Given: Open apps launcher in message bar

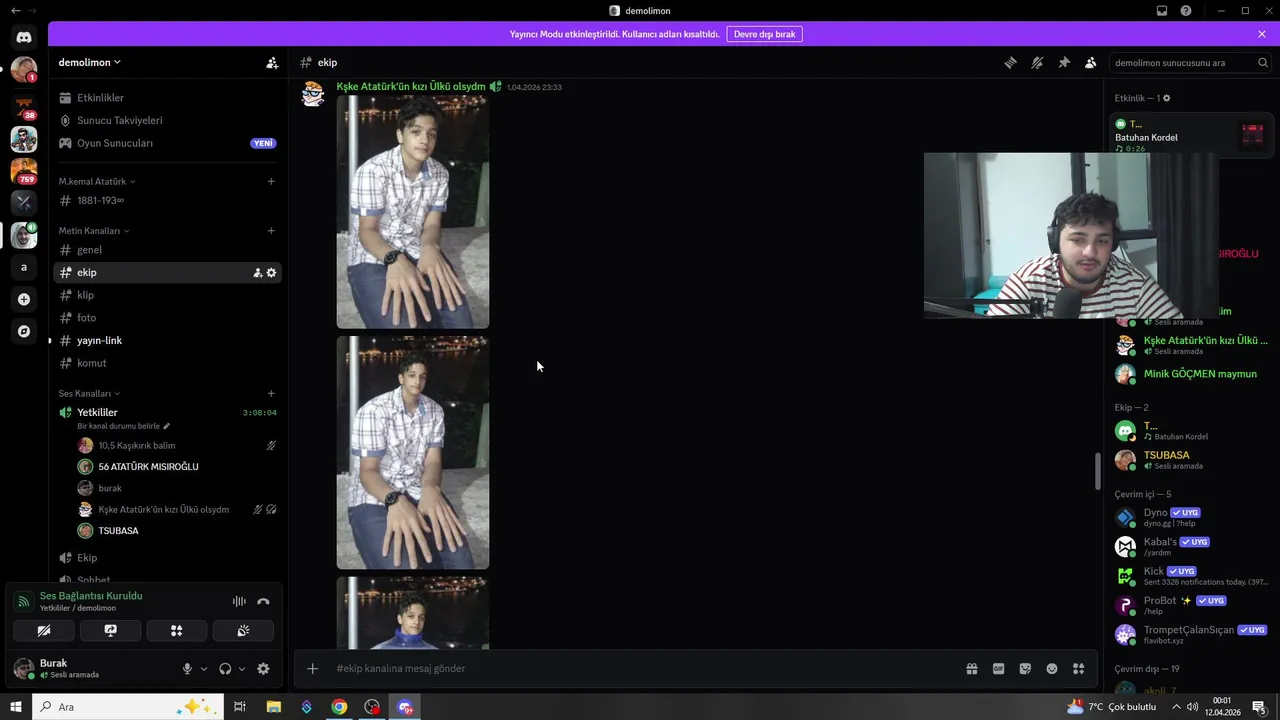Looking at the screenshot, I should (1079, 669).
